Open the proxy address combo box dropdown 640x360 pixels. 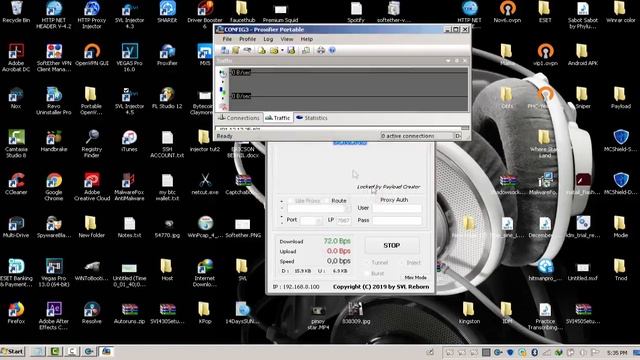[348, 209]
